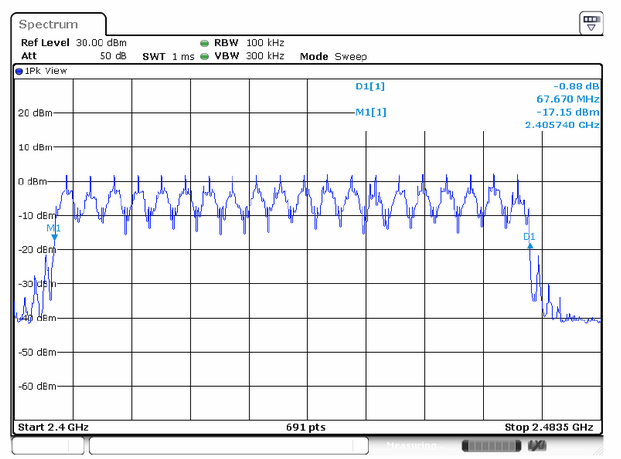Click the status bar icon right of progress bar
This screenshot has height=459, width=621.
tap(537, 444)
